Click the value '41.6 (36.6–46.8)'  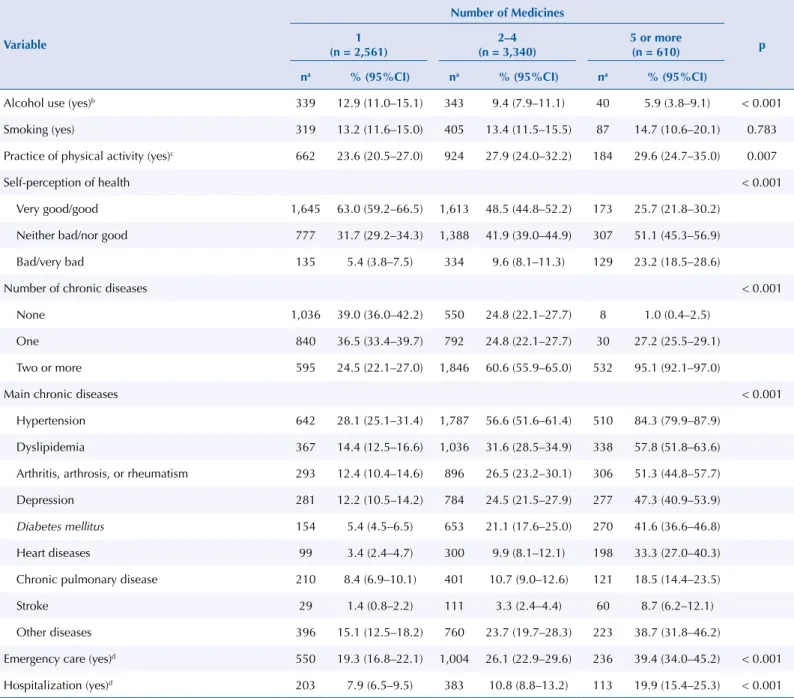coord(677,526)
